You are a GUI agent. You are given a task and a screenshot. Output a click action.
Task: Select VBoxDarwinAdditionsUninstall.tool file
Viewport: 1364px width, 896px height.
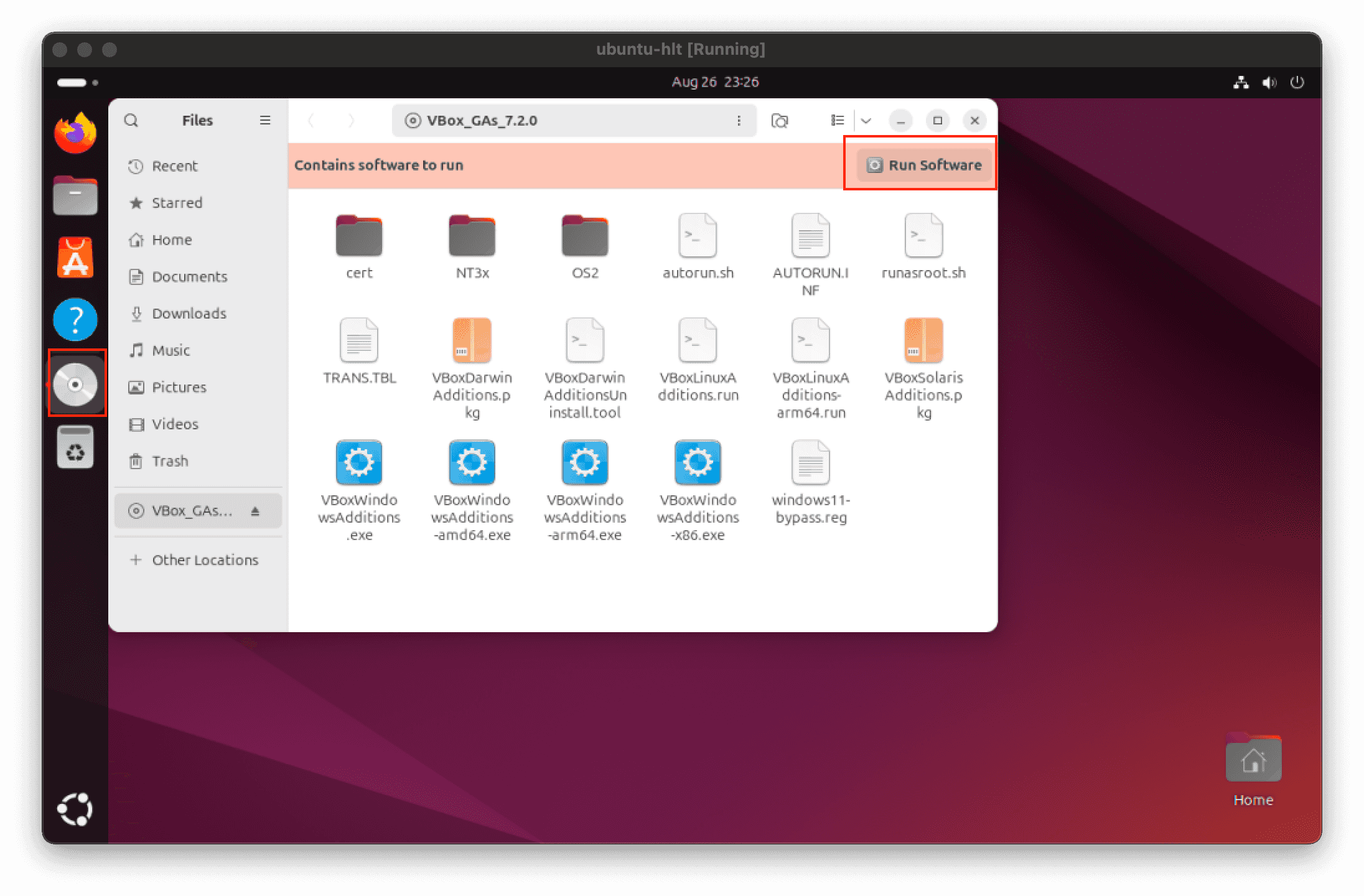[585, 368]
